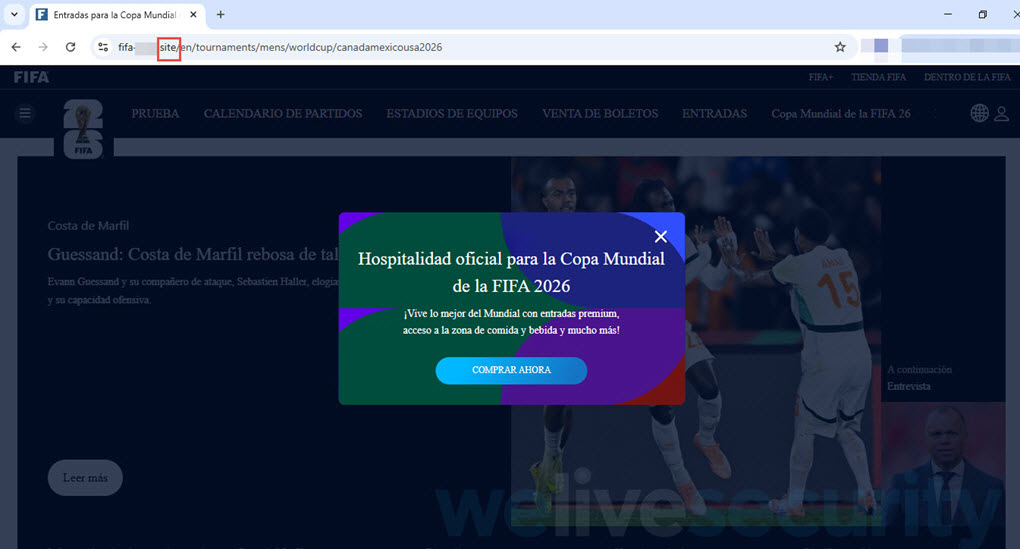Screen dimensions: 1020x549
Task: Open the tab search dropdown arrow
Action: click(14, 14)
